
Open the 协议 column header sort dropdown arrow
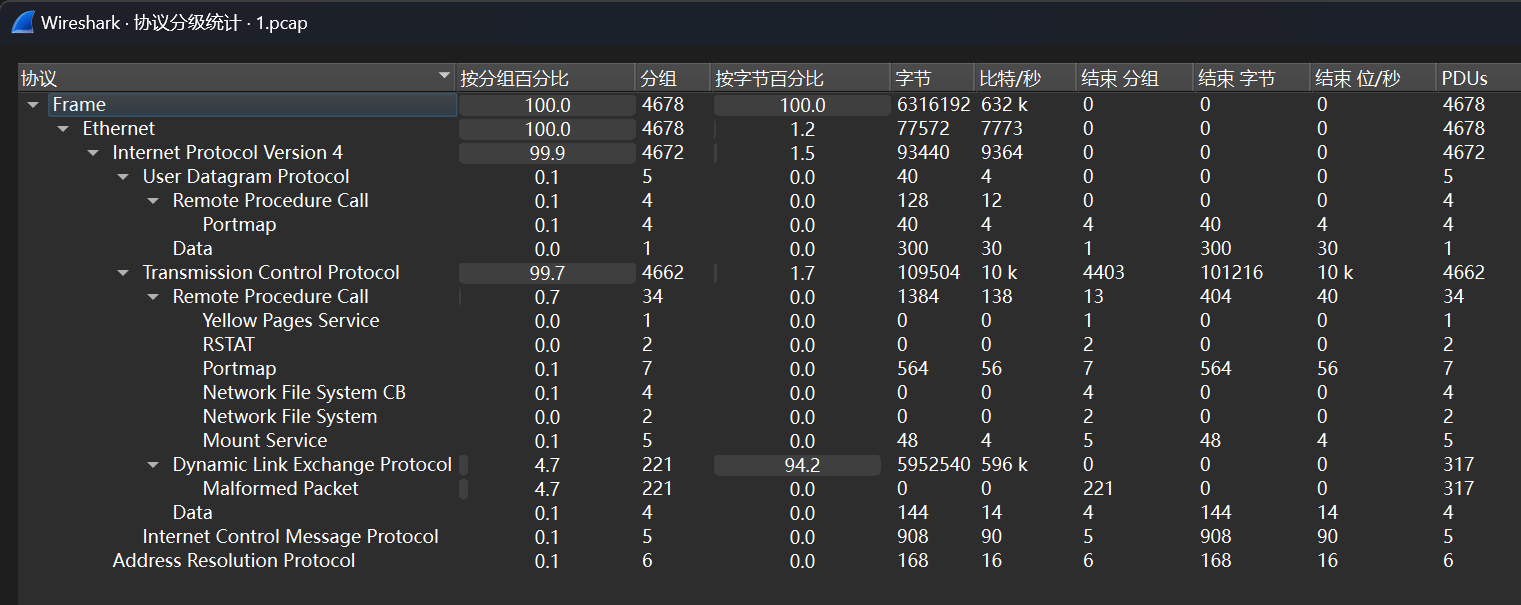444,77
